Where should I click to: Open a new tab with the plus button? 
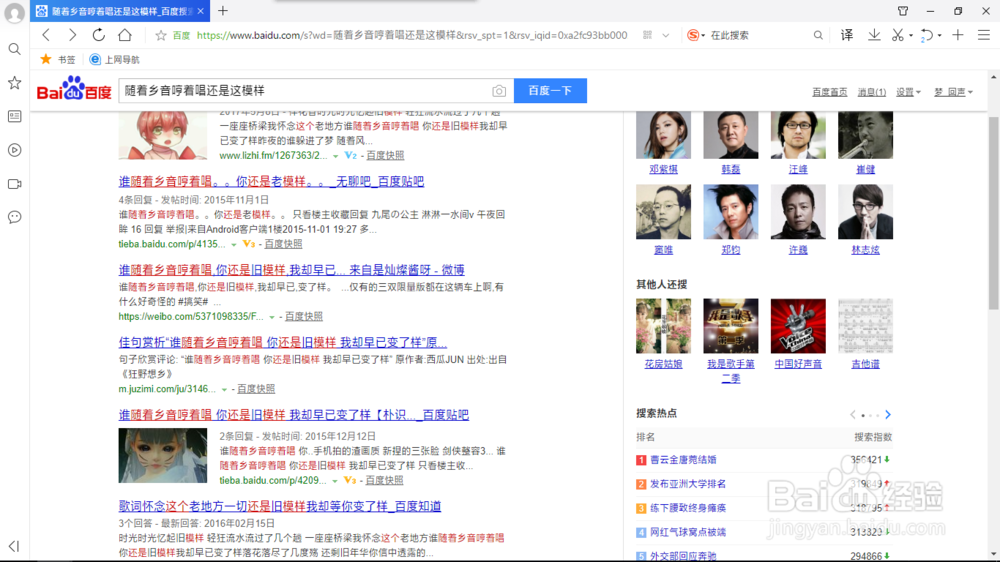tap(223, 11)
